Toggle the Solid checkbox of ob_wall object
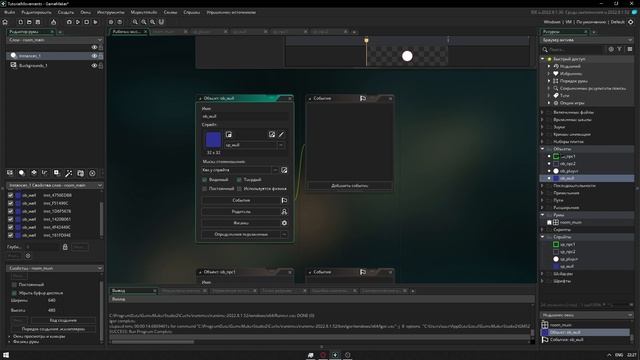Screen dimensions: 640x360 (239, 180)
